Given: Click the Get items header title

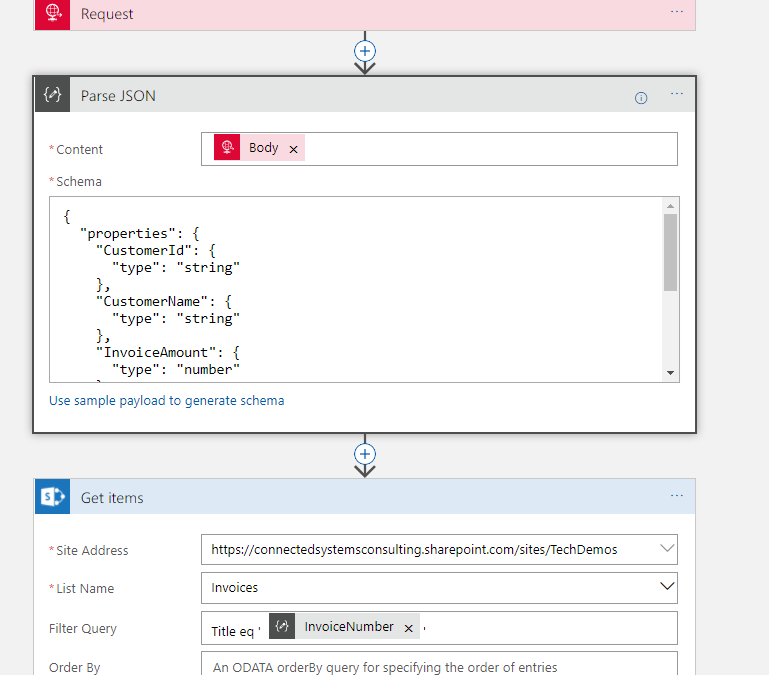Looking at the screenshot, I should click(x=112, y=498).
